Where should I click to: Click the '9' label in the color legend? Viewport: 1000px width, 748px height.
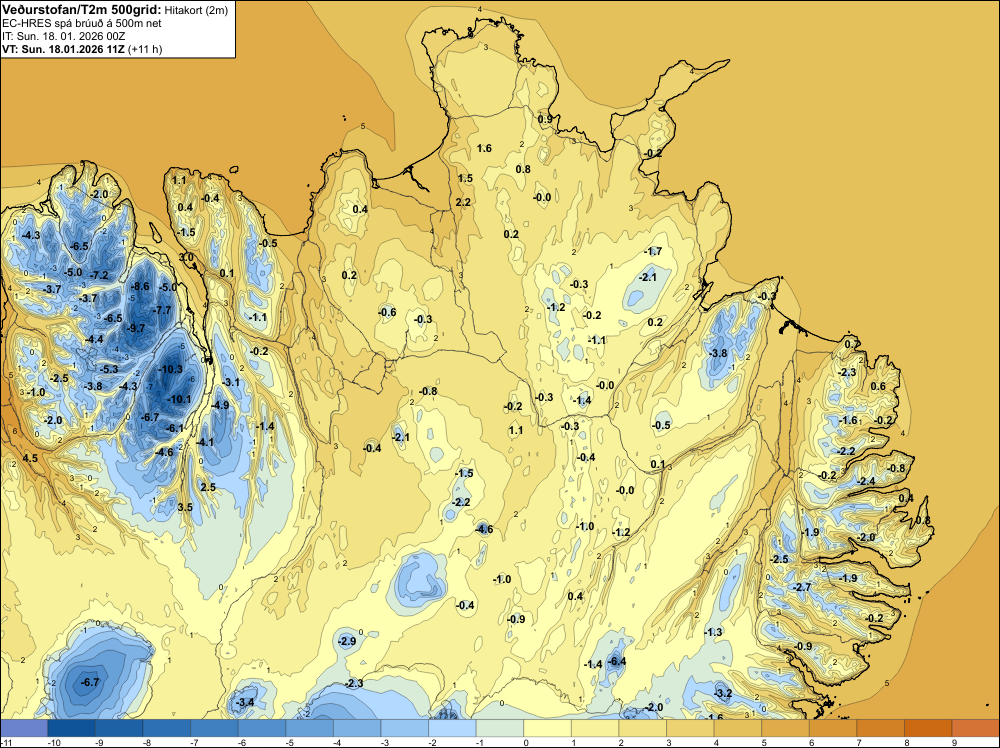coord(955,742)
